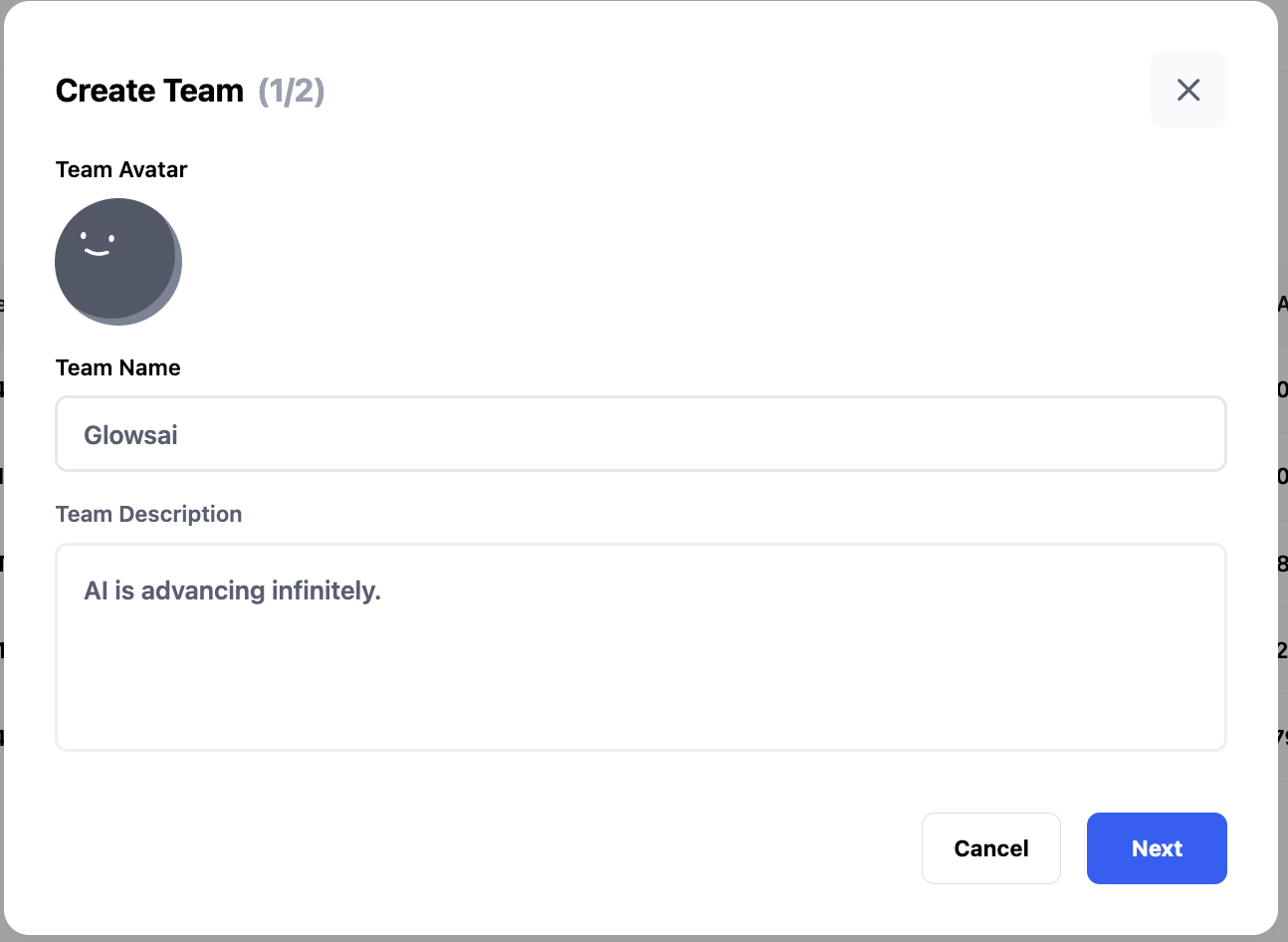Proceed with the blue Next button

(x=1157, y=848)
